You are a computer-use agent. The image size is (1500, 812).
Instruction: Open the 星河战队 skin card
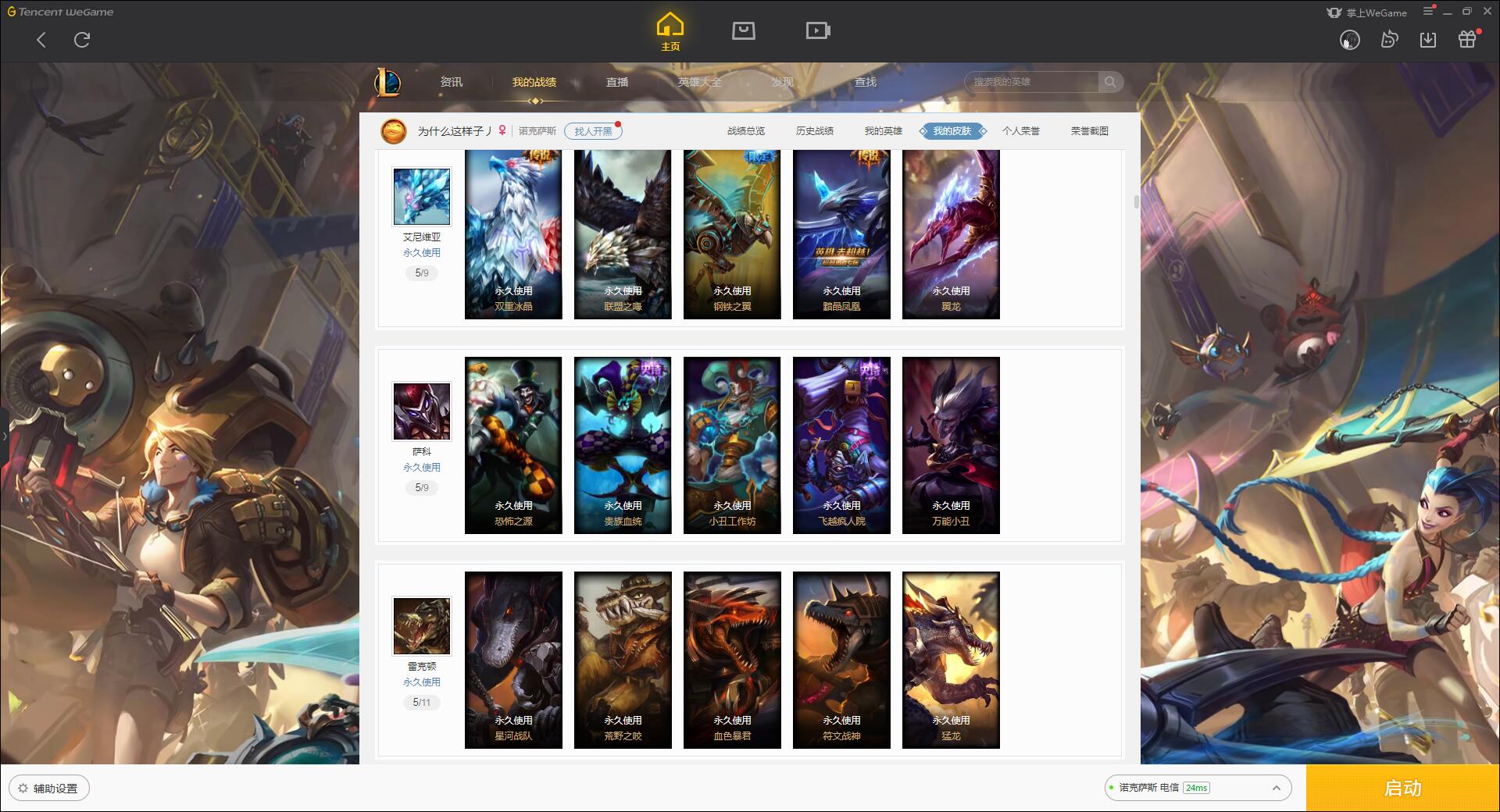(513, 661)
